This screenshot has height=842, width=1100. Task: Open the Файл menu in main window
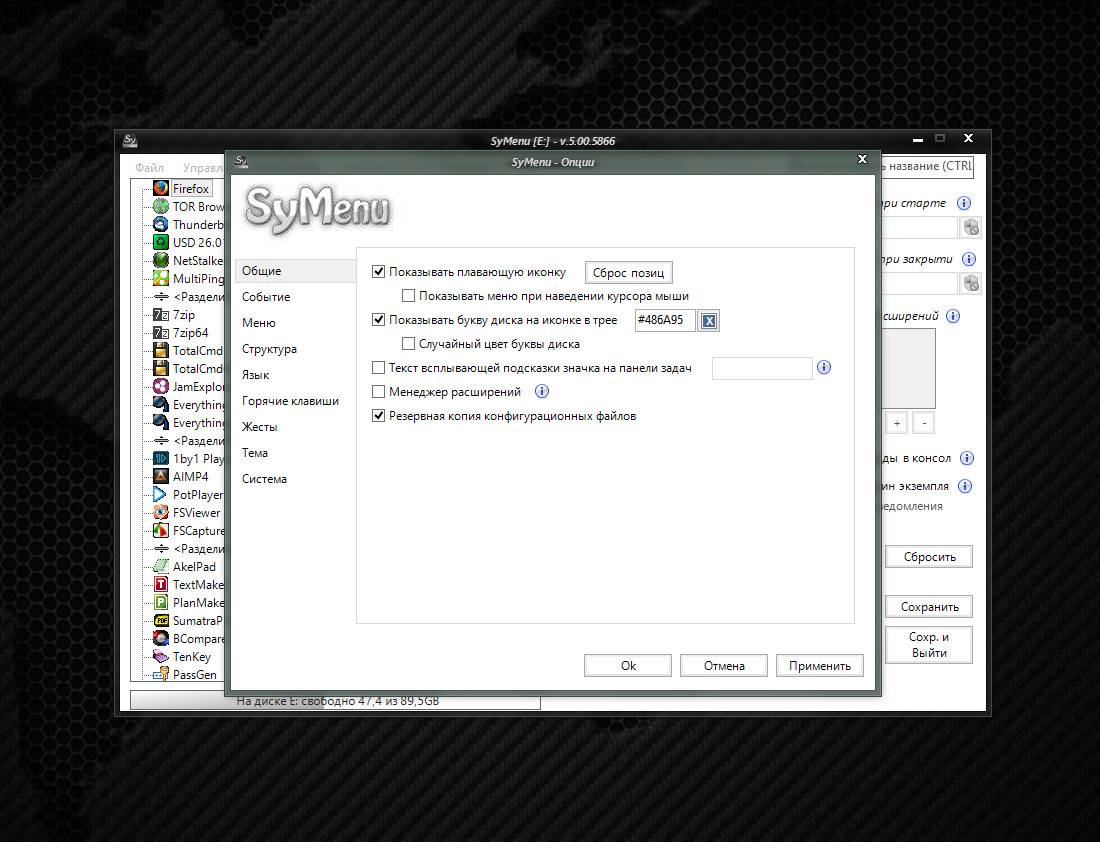pos(149,168)
